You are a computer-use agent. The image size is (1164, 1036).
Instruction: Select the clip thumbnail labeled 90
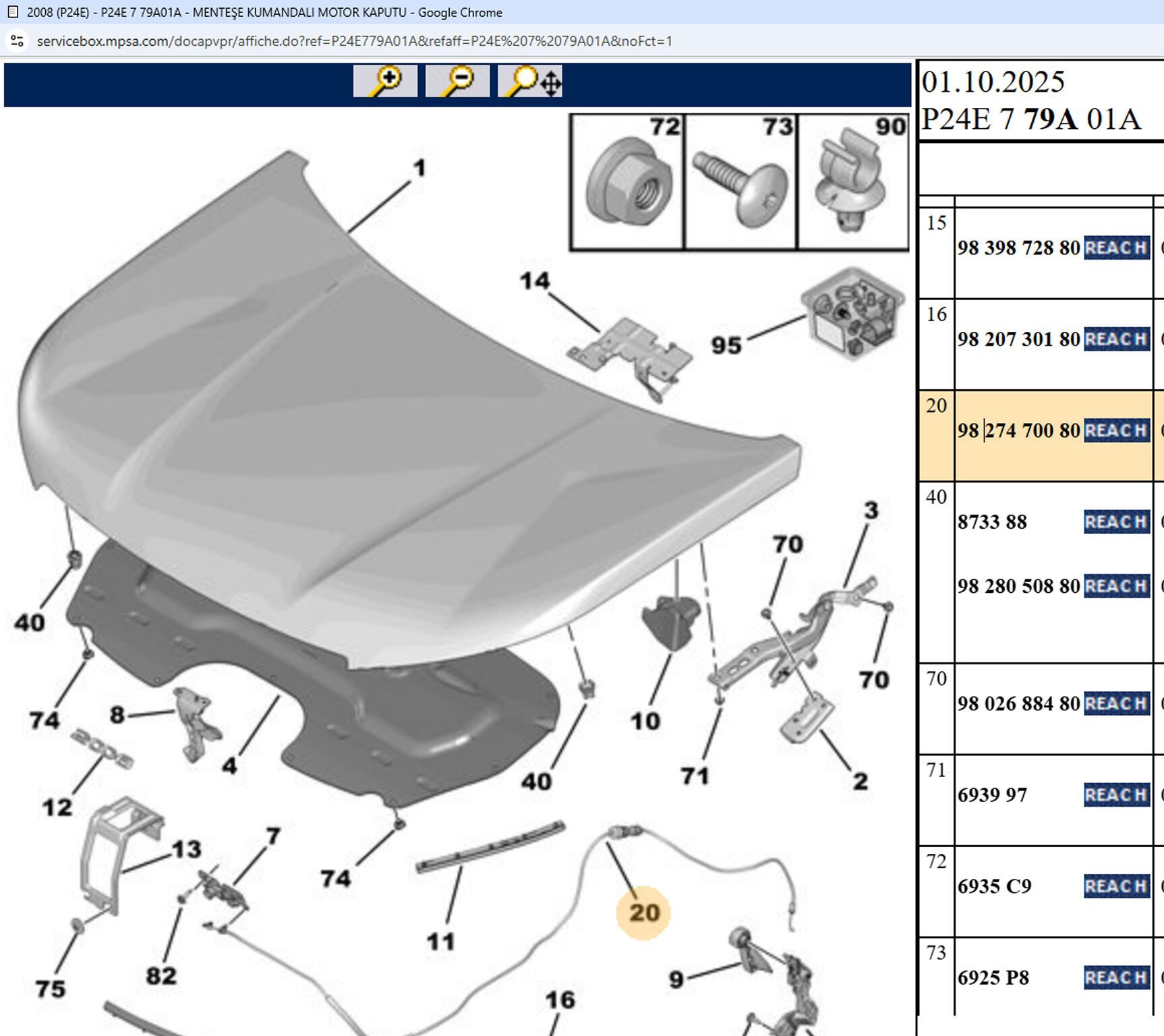(x=853, y=182)
